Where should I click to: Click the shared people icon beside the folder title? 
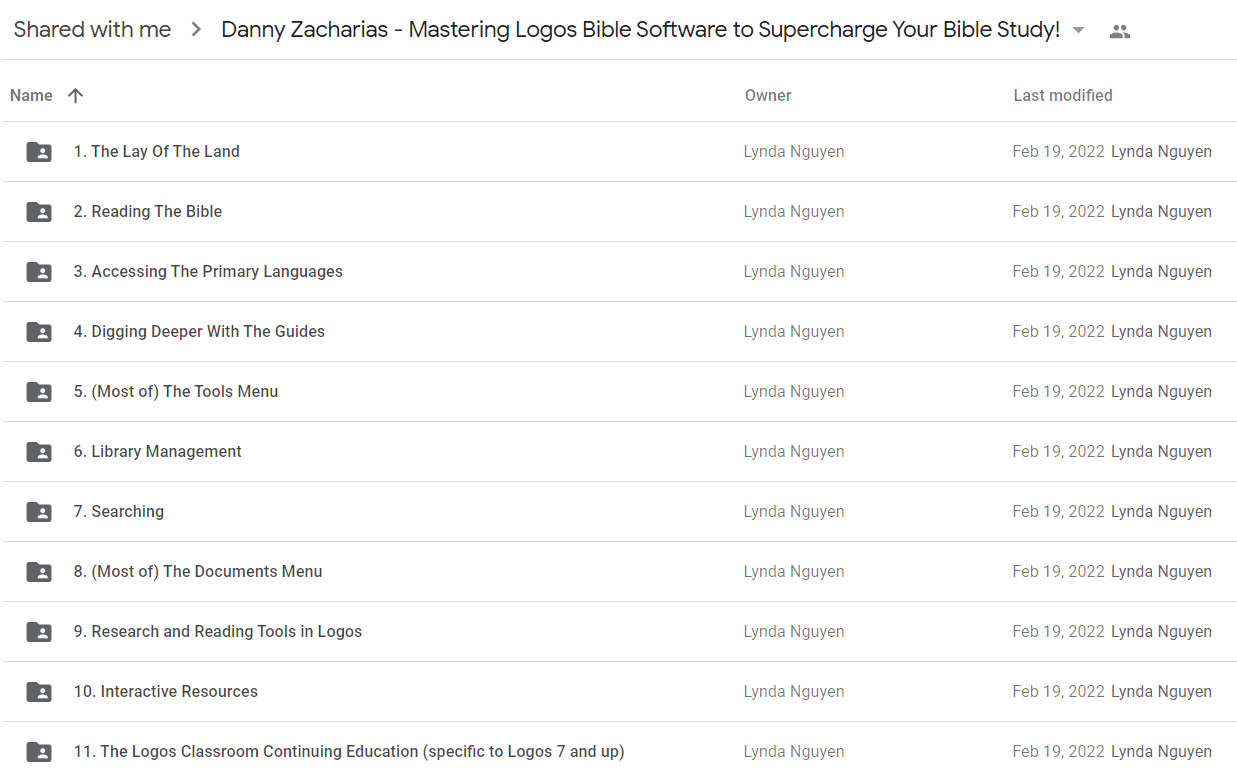tap(1120, 31)
